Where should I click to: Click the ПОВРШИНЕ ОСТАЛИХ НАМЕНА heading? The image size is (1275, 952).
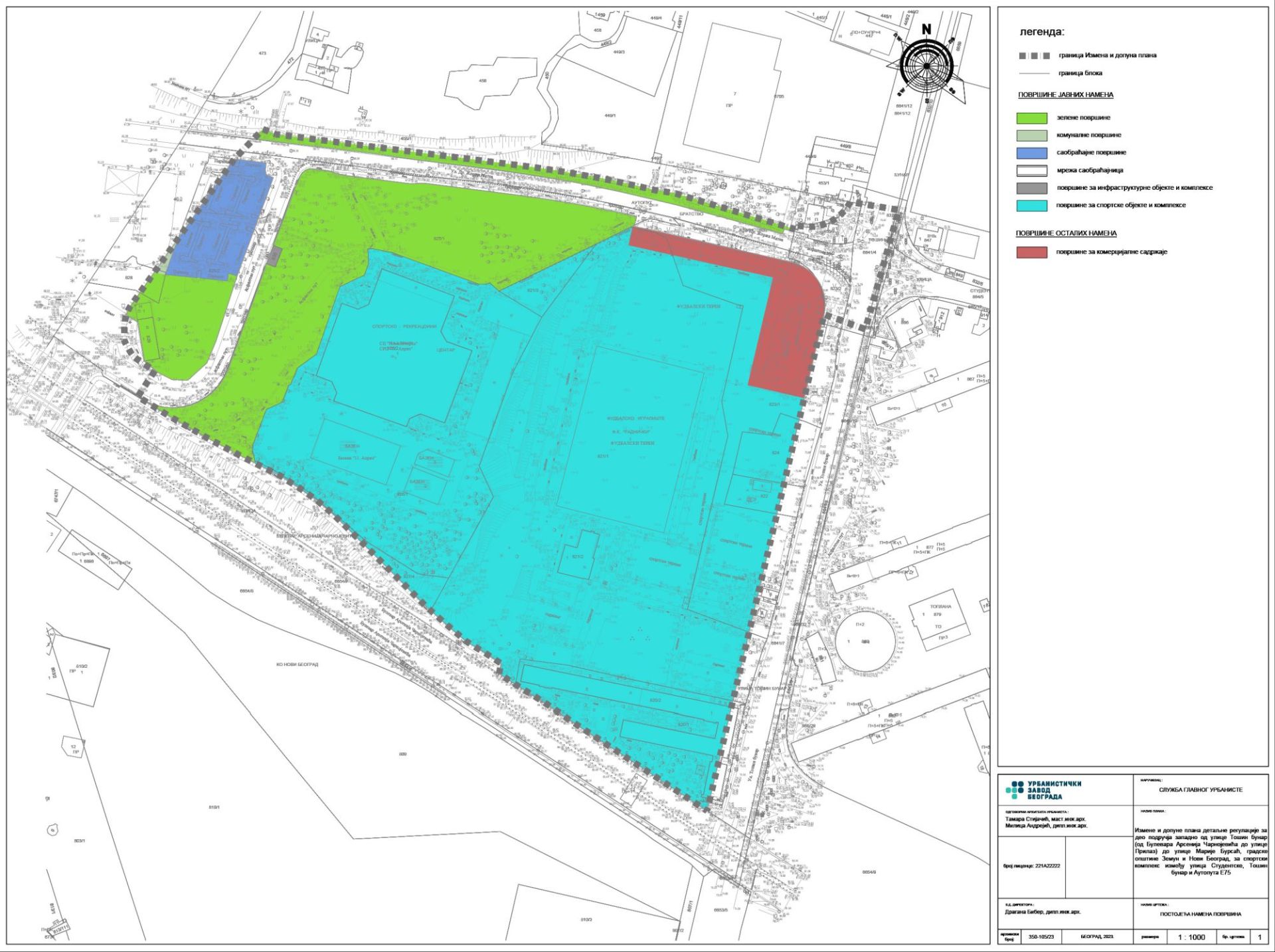pyautogui.click(x=1066, y=234)
